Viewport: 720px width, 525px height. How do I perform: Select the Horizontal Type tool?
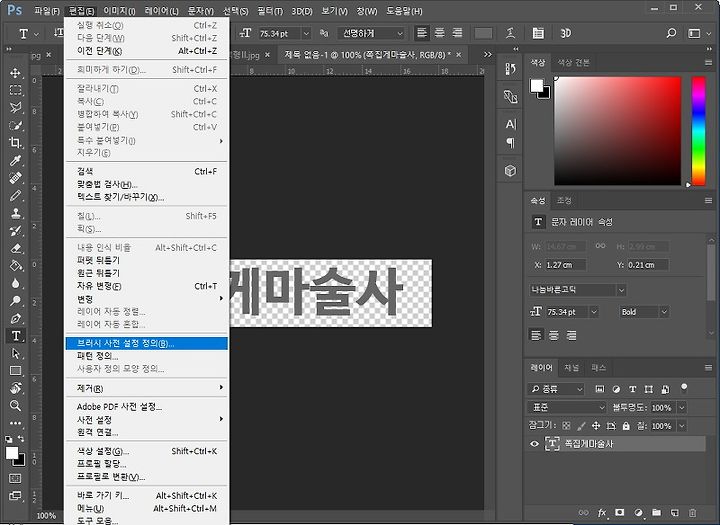(x=15, y=336)
